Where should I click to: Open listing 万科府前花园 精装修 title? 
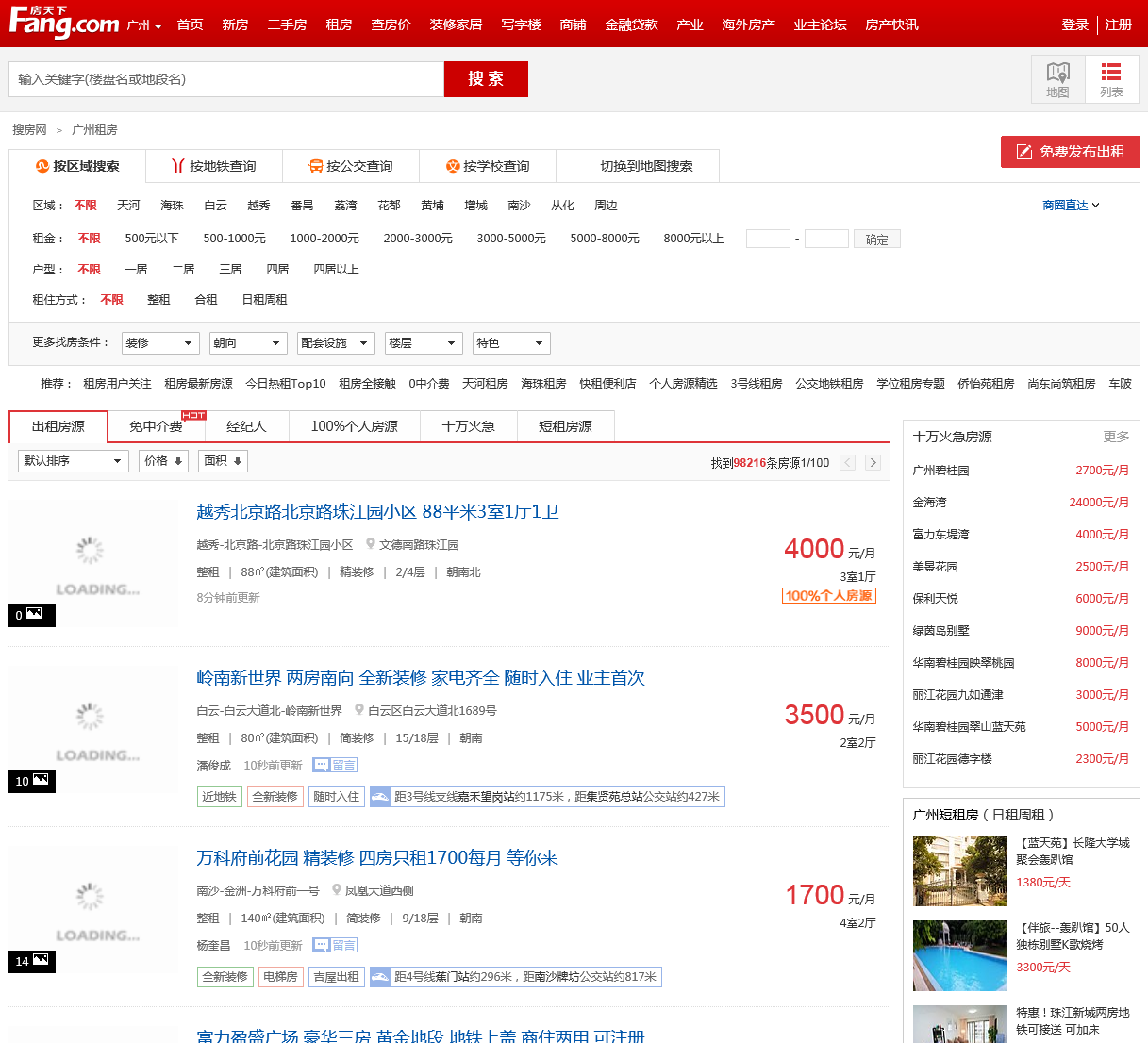[x=377, y=858]
